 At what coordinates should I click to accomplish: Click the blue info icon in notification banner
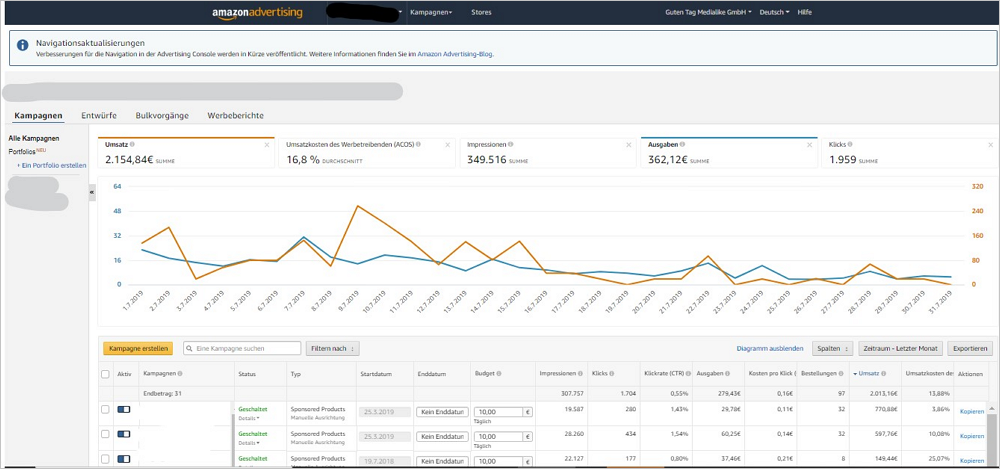22,45
